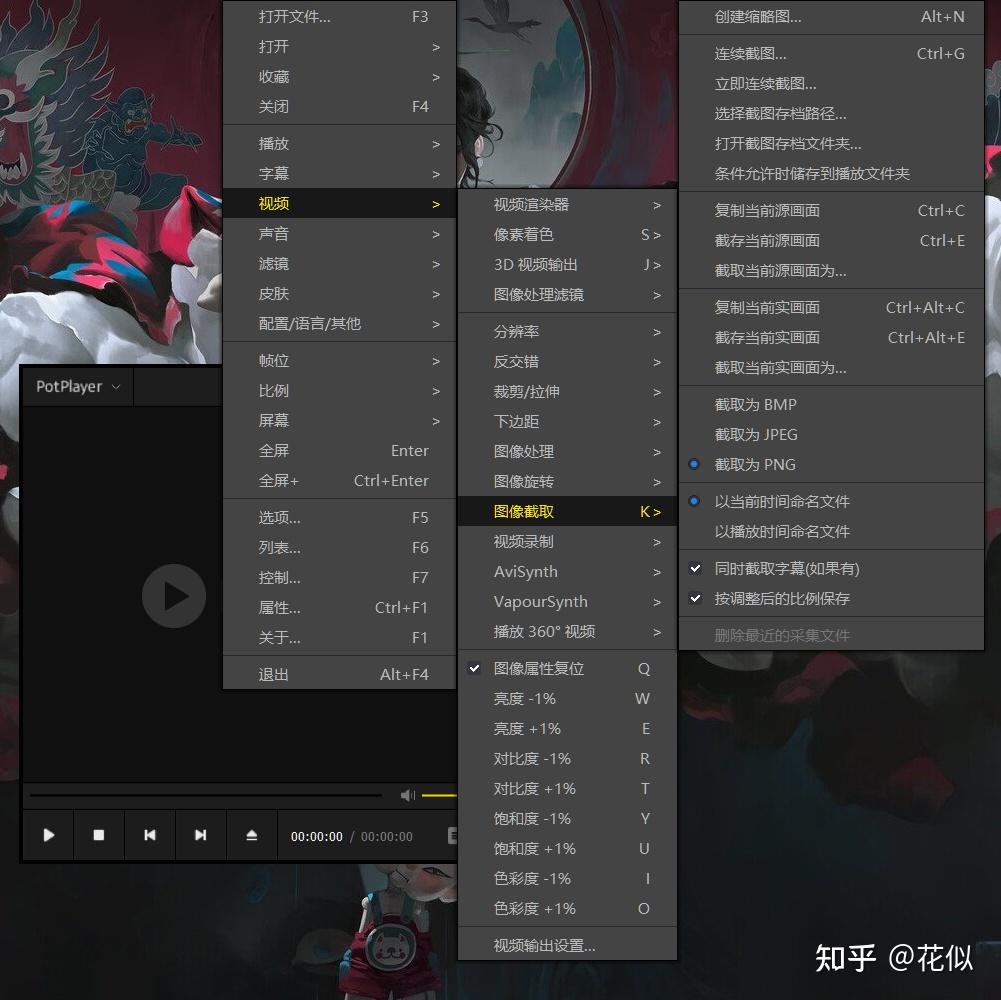Mute audio with the speaker icon
The height and width of the screenshot is (1000, 1001).
click(407, 796)
